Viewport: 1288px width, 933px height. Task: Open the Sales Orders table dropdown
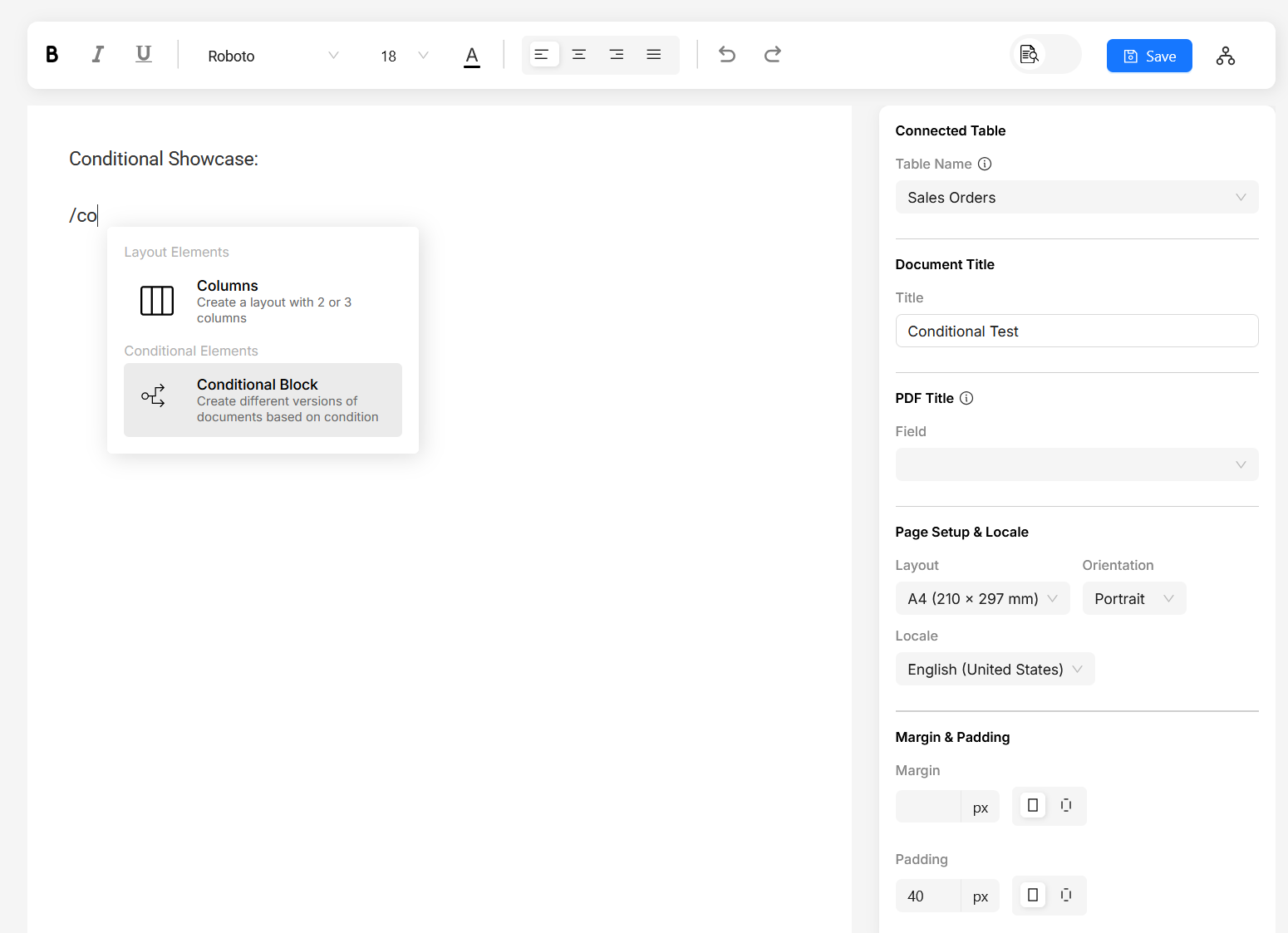point(1077,197)
